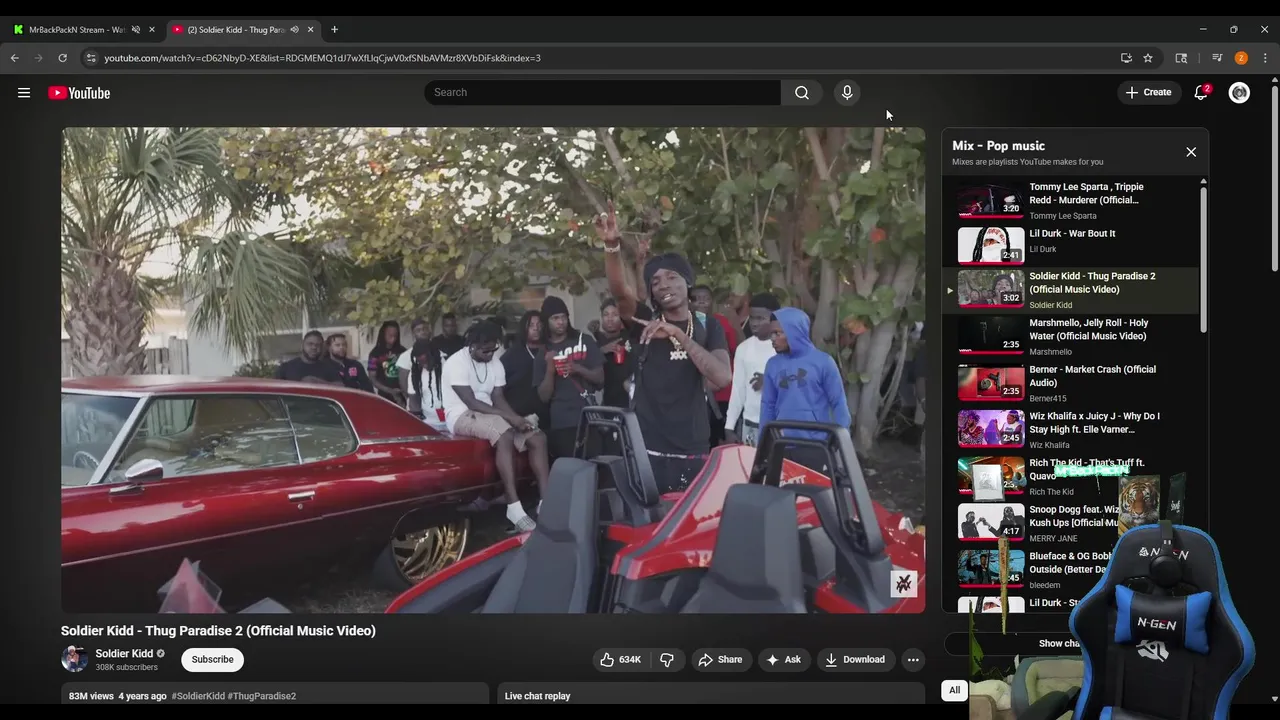Image resolution: width=1280 pixels, height=720 pixels.
Task: Focus the YouTube search field
Action: click(x=603, y=93)
